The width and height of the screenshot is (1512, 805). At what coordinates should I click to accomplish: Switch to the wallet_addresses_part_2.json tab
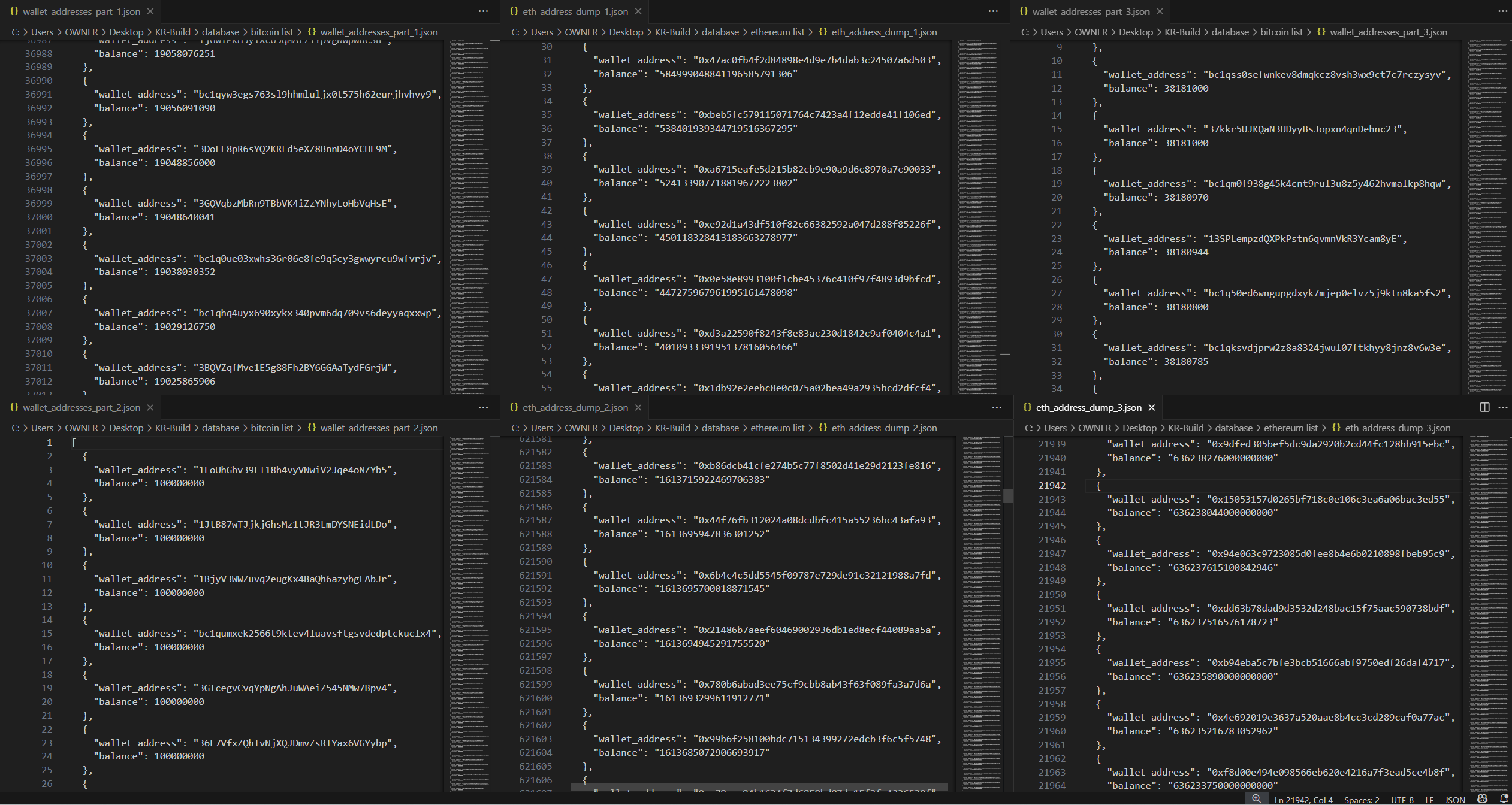81,407
